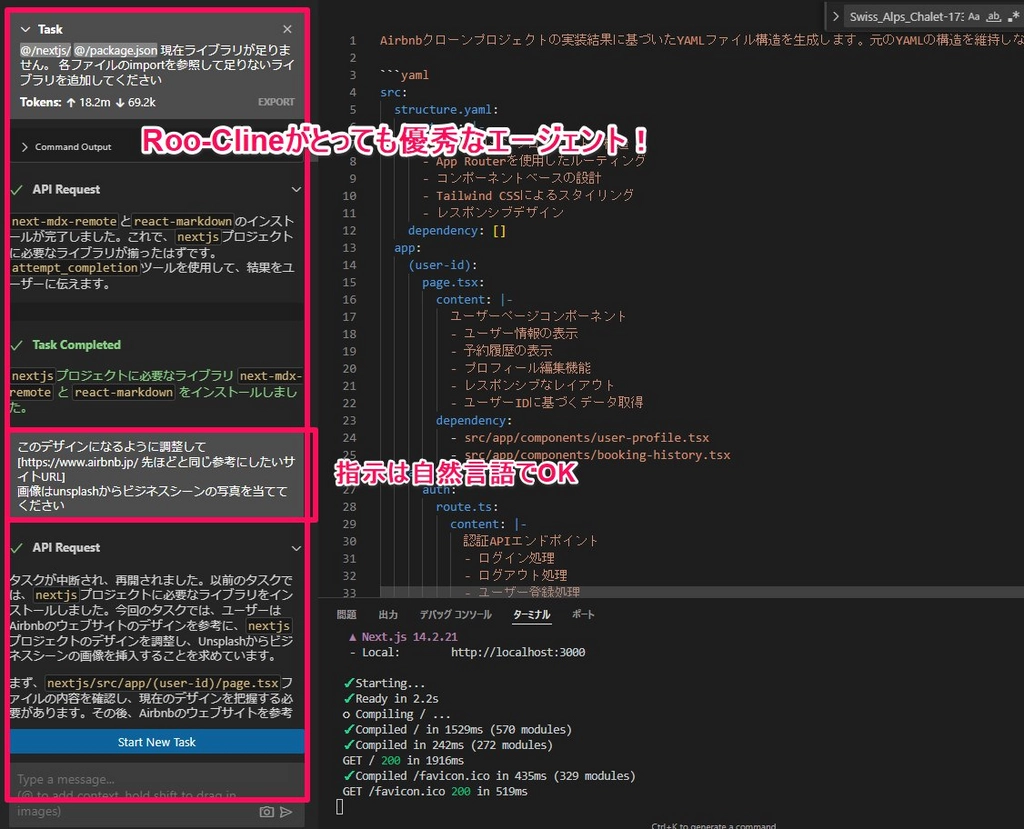
Task: Click the find input containing Swiss_Alps_Chalet
Action: point(904,17)
